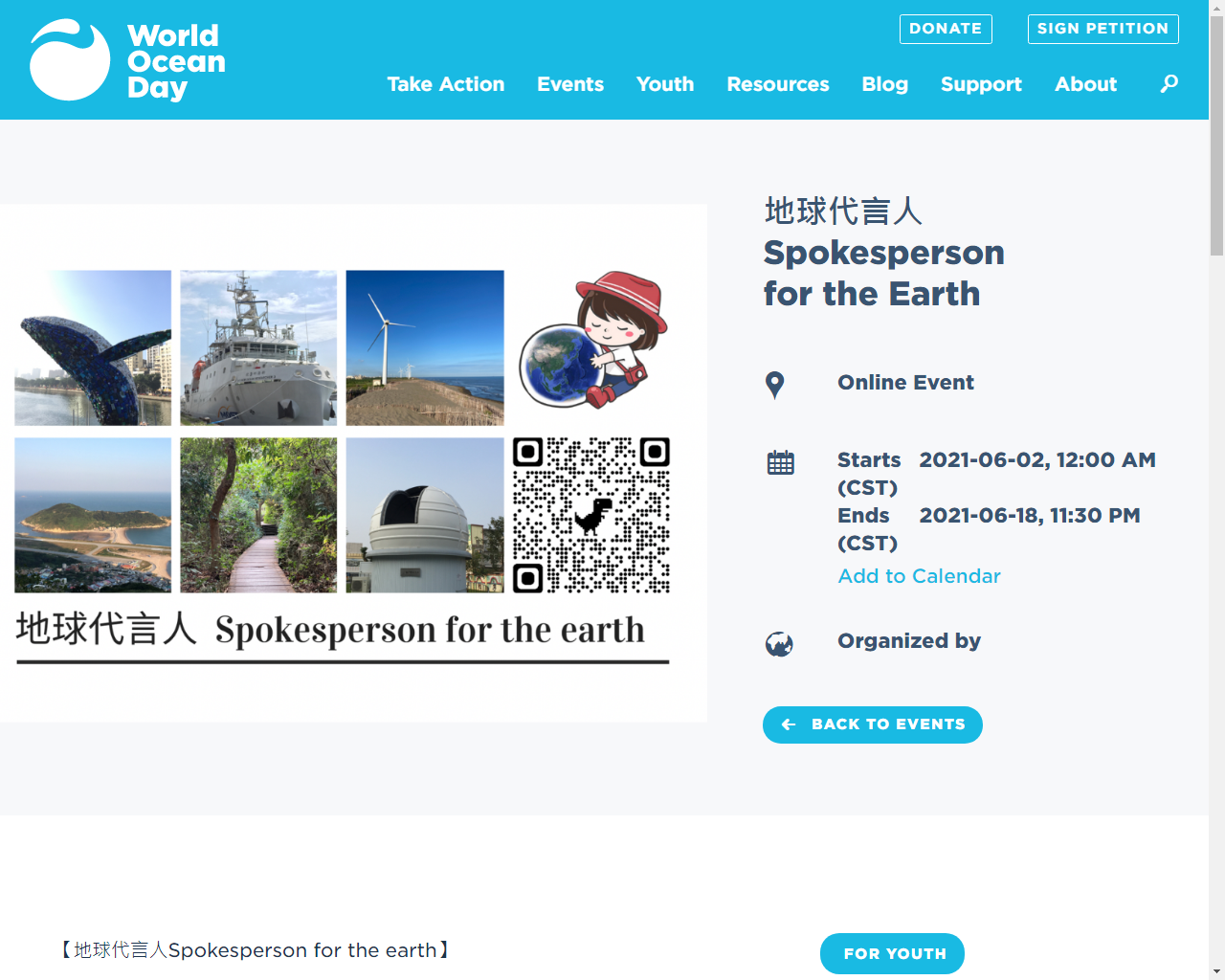Click the page's vertical scrollbar thumb

(x=1216, y=134)
